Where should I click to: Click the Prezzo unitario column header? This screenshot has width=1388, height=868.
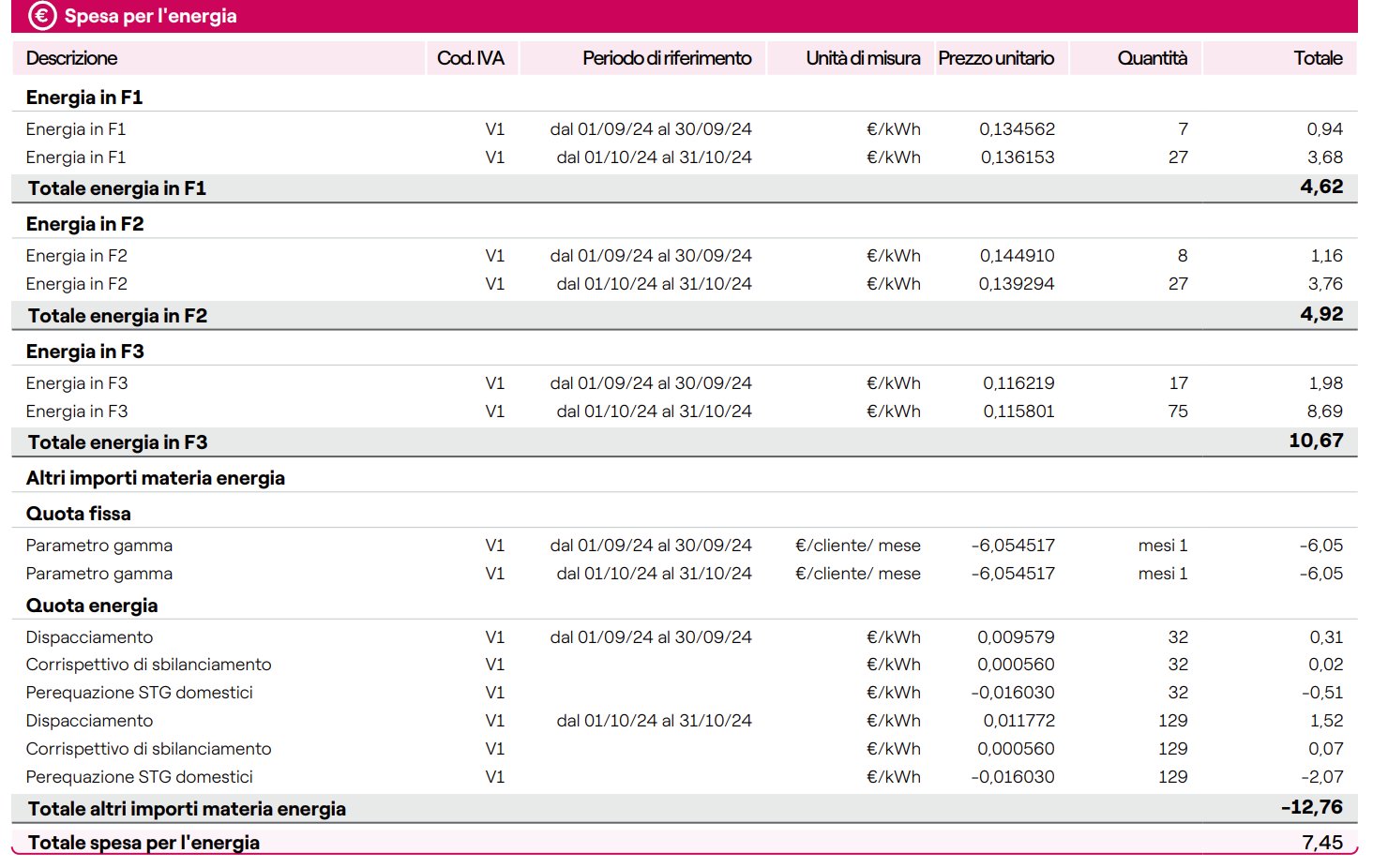coord(996,58)
